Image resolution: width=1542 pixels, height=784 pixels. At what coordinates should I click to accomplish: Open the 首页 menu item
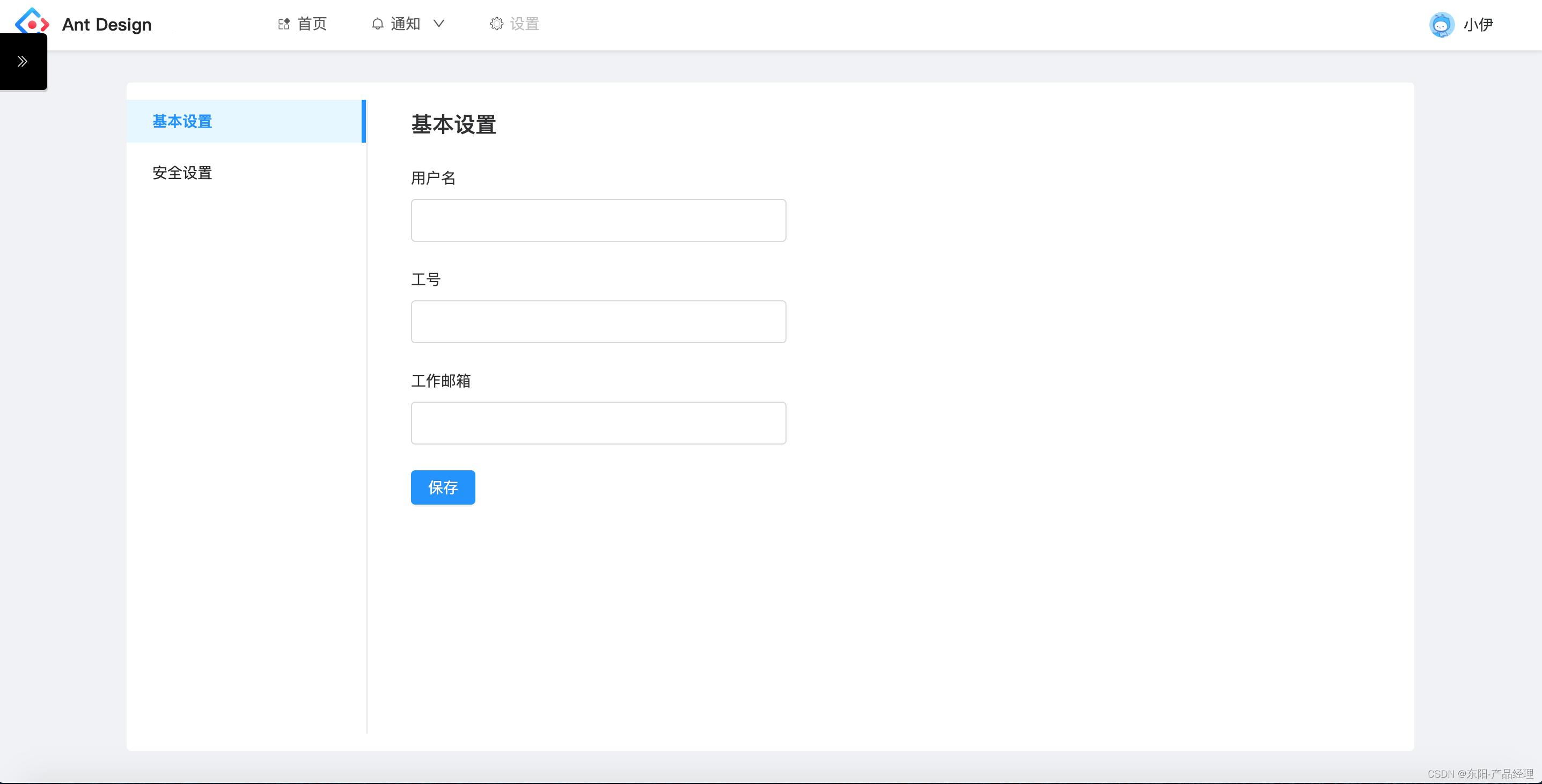[x=312, y=24]
